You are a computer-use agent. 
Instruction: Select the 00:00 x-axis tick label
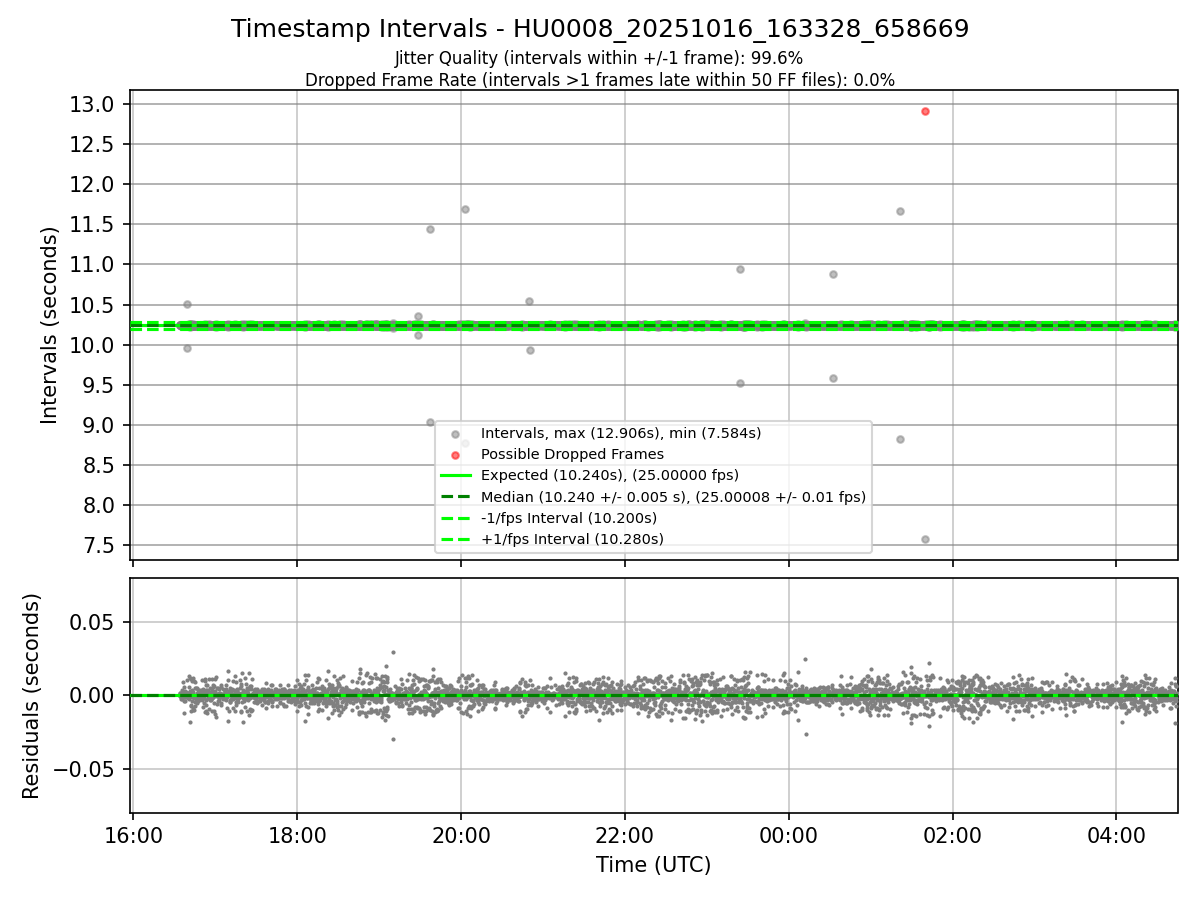click(789, 834)
